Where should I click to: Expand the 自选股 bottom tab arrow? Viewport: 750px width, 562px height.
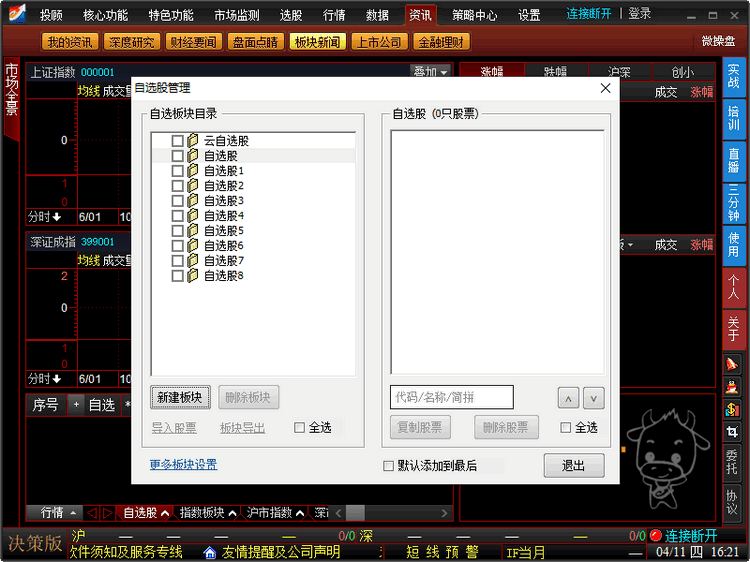165,513
